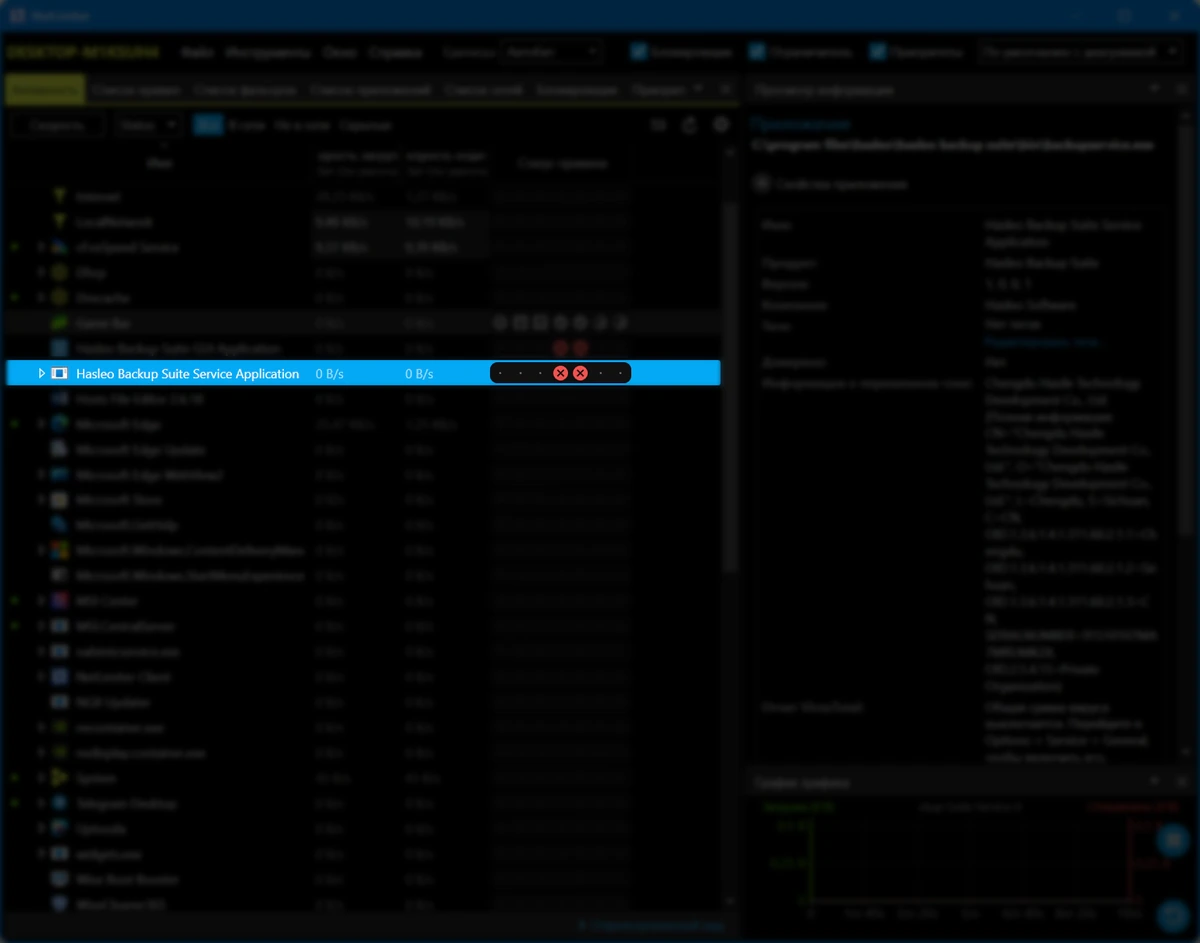Click the Hasleo Backup Suite Service Application program icon

coord(59,373)
